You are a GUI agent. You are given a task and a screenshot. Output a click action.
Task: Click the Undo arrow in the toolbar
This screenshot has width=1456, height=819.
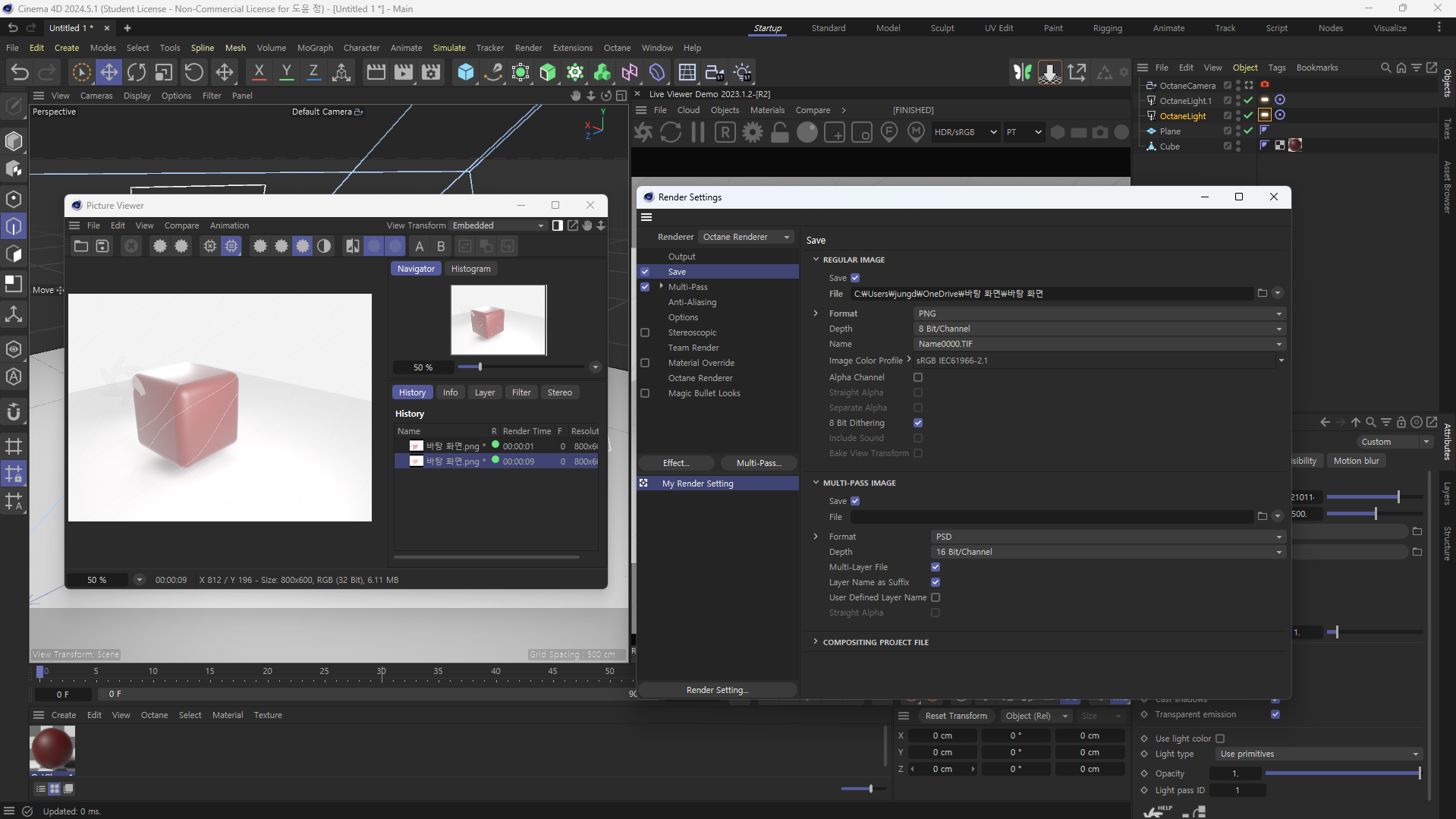20,72
